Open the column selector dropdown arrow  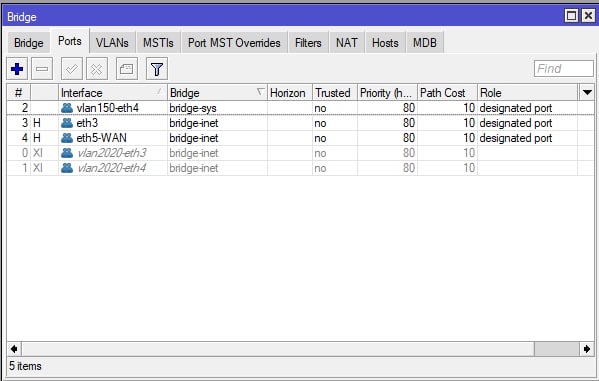[587, 92]
